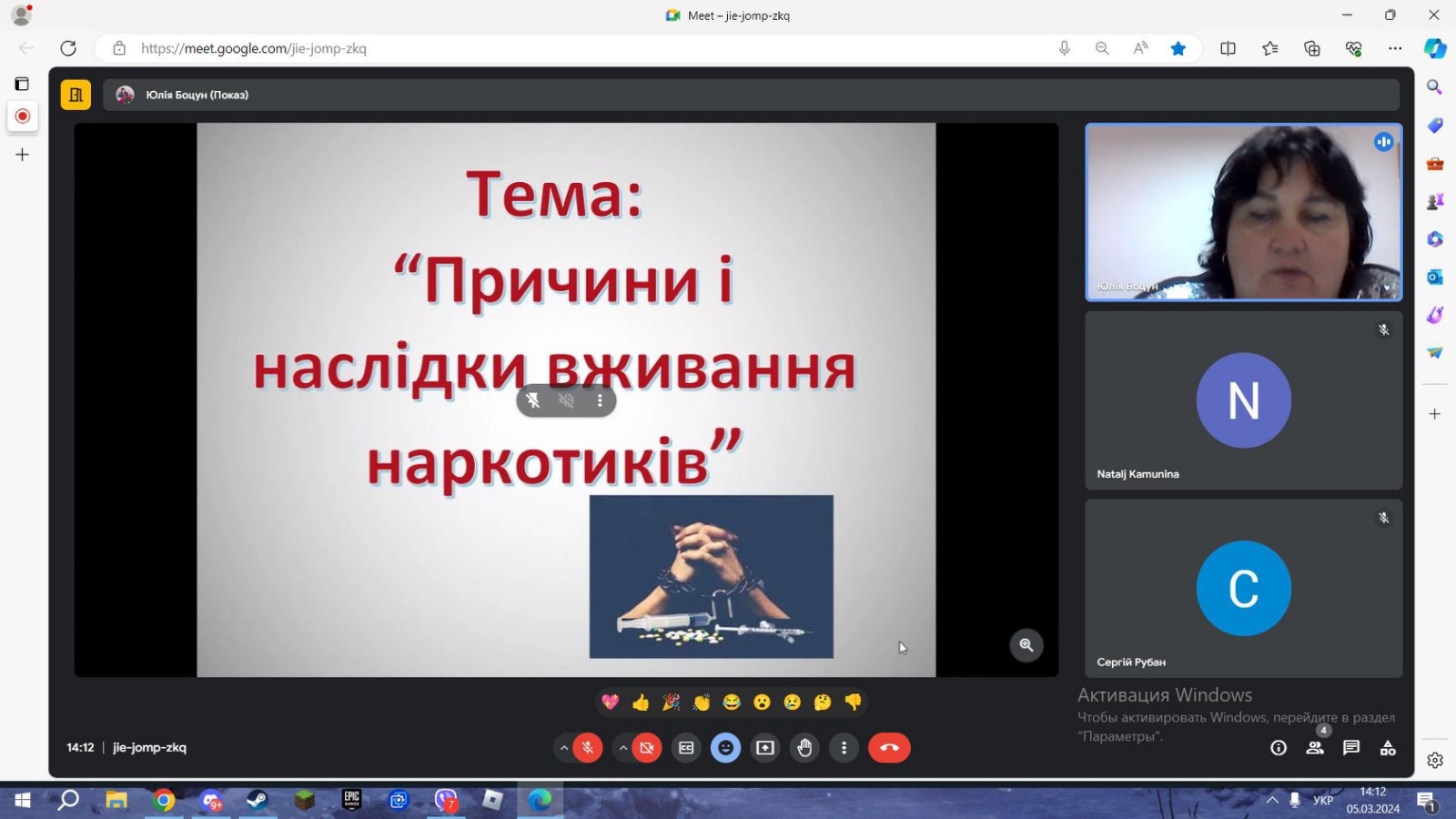The image size is (1456, 819).
Task: Raise hand in the meeting
Action: click(804, 748)
